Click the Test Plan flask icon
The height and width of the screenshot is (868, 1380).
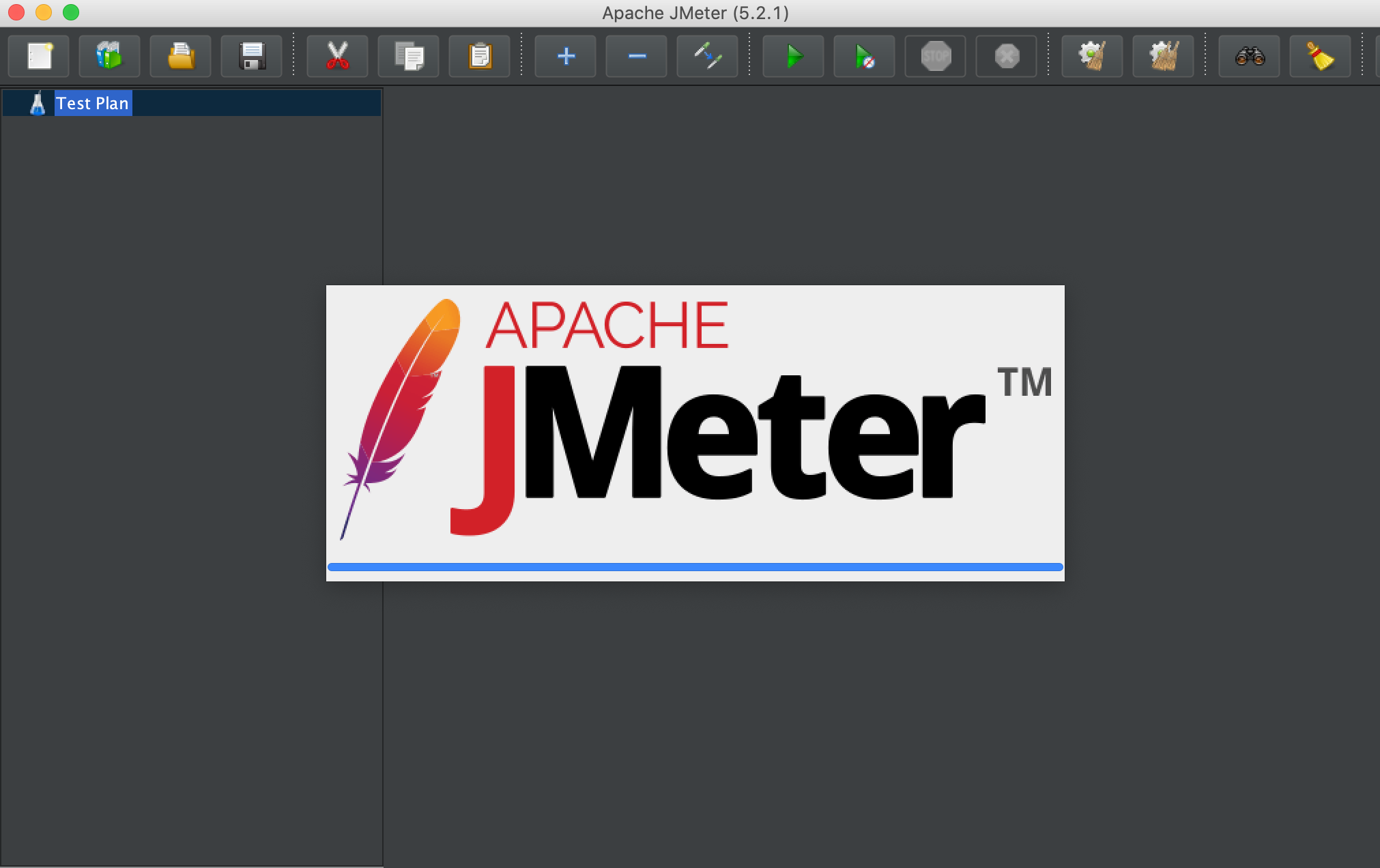tap(38, 103)
